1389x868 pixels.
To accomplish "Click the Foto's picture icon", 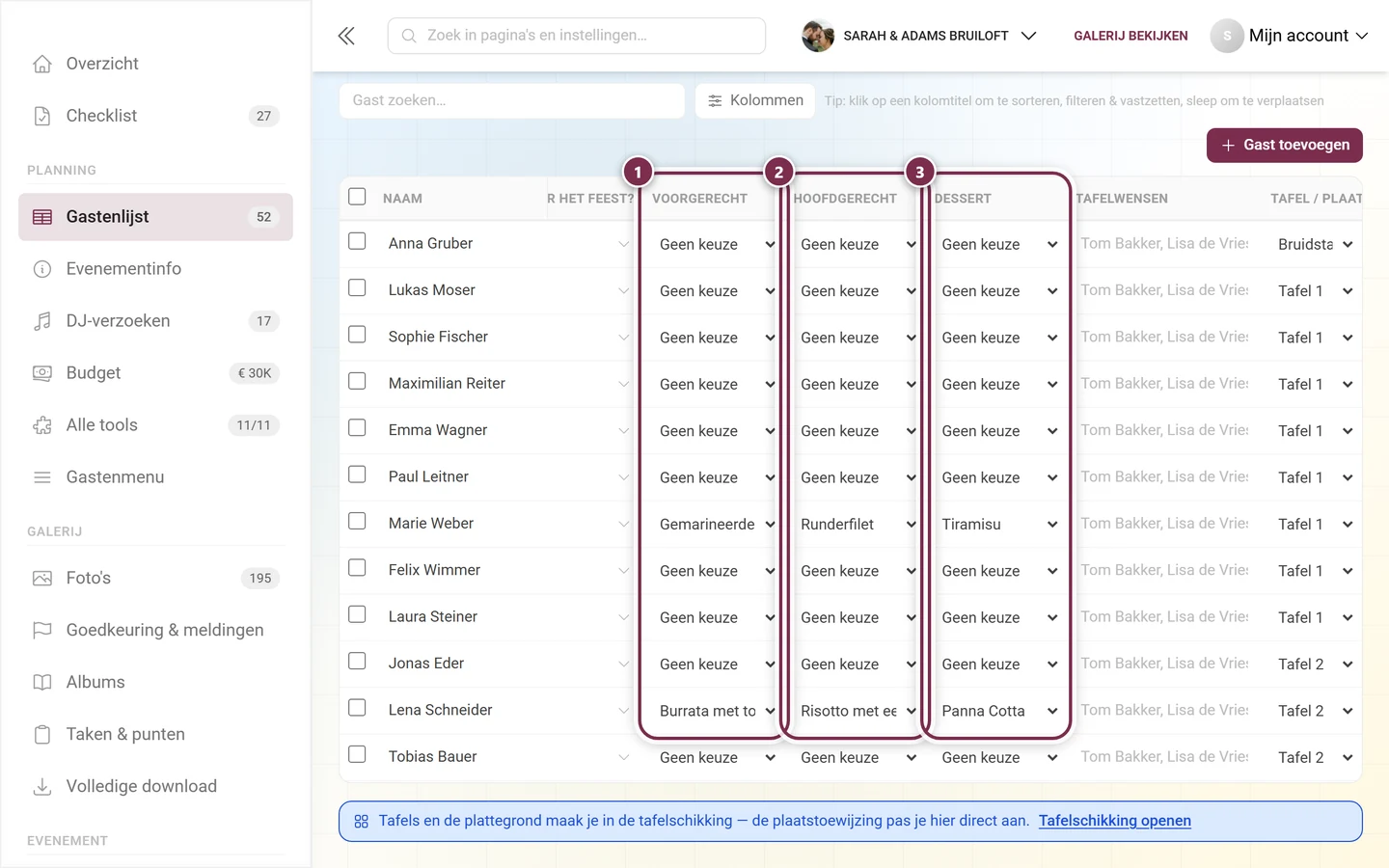I will pyautogui.click(x=42, y=579).
